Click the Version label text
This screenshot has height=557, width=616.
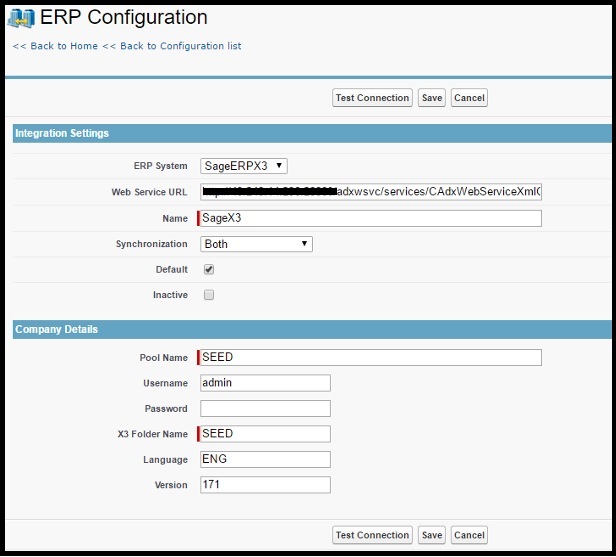pos(171,485)
